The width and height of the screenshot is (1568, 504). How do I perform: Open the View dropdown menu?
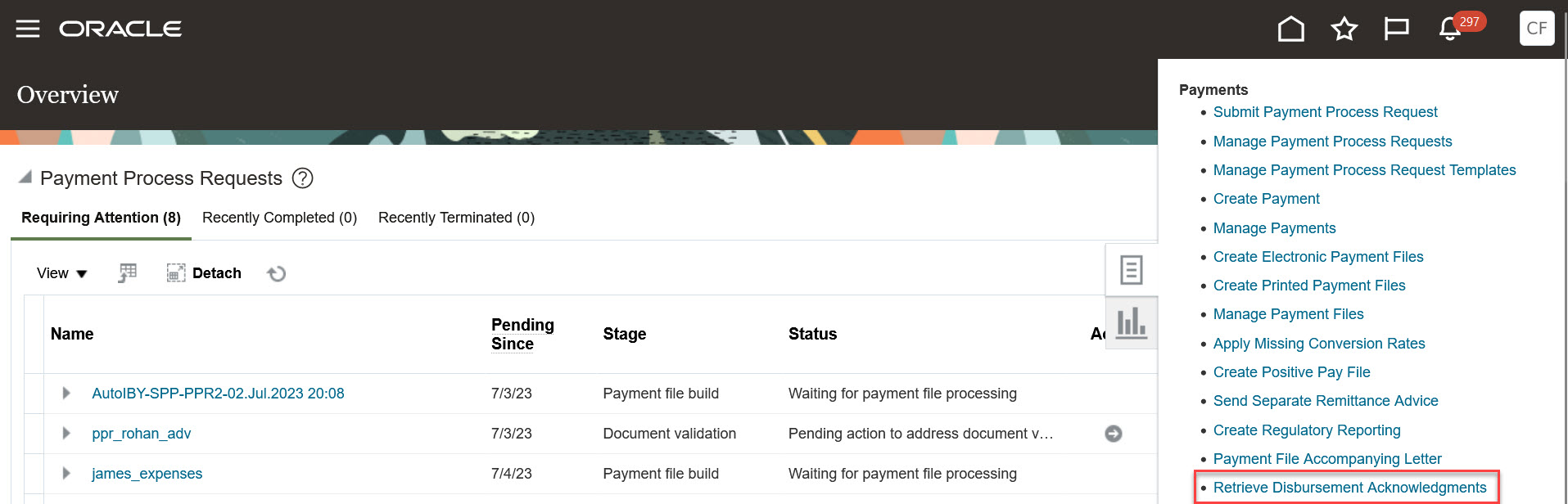[61, 273]
